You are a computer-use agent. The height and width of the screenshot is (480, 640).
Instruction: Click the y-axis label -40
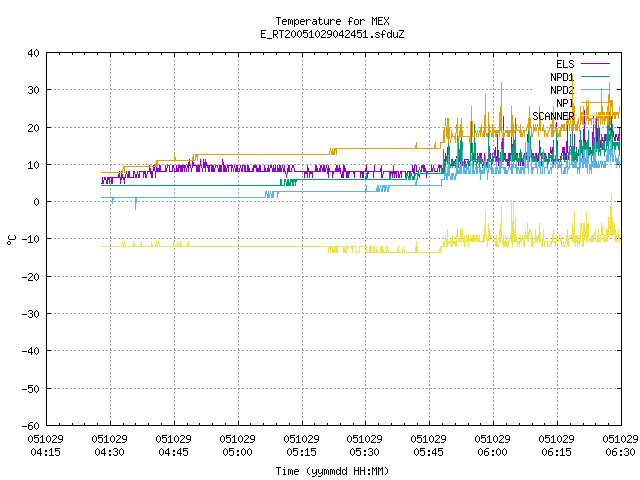(31, 351)
